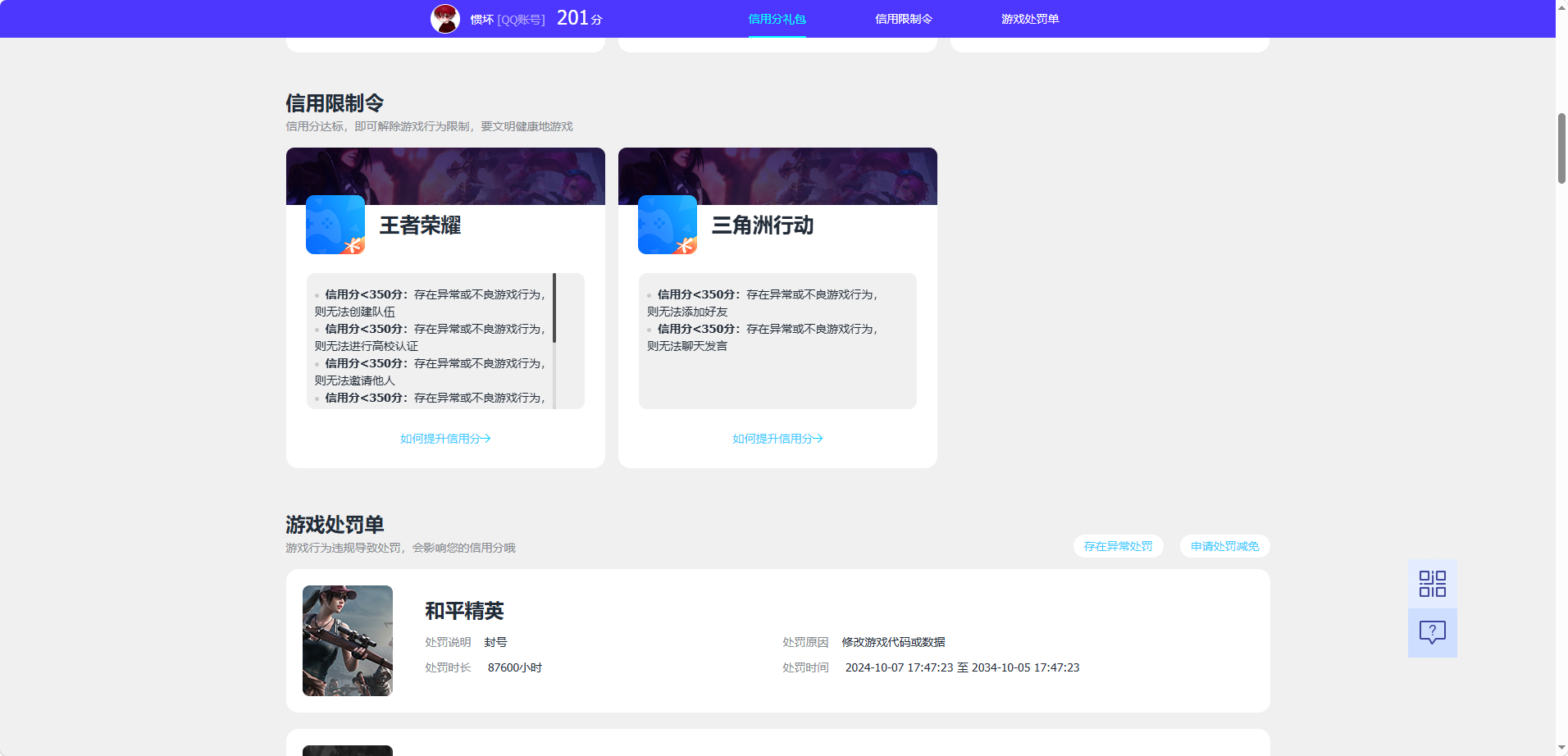Viewport: 1568px width, 756px height.
Task: Click the 申请处罚减免 button
Action: point(1224,546)
